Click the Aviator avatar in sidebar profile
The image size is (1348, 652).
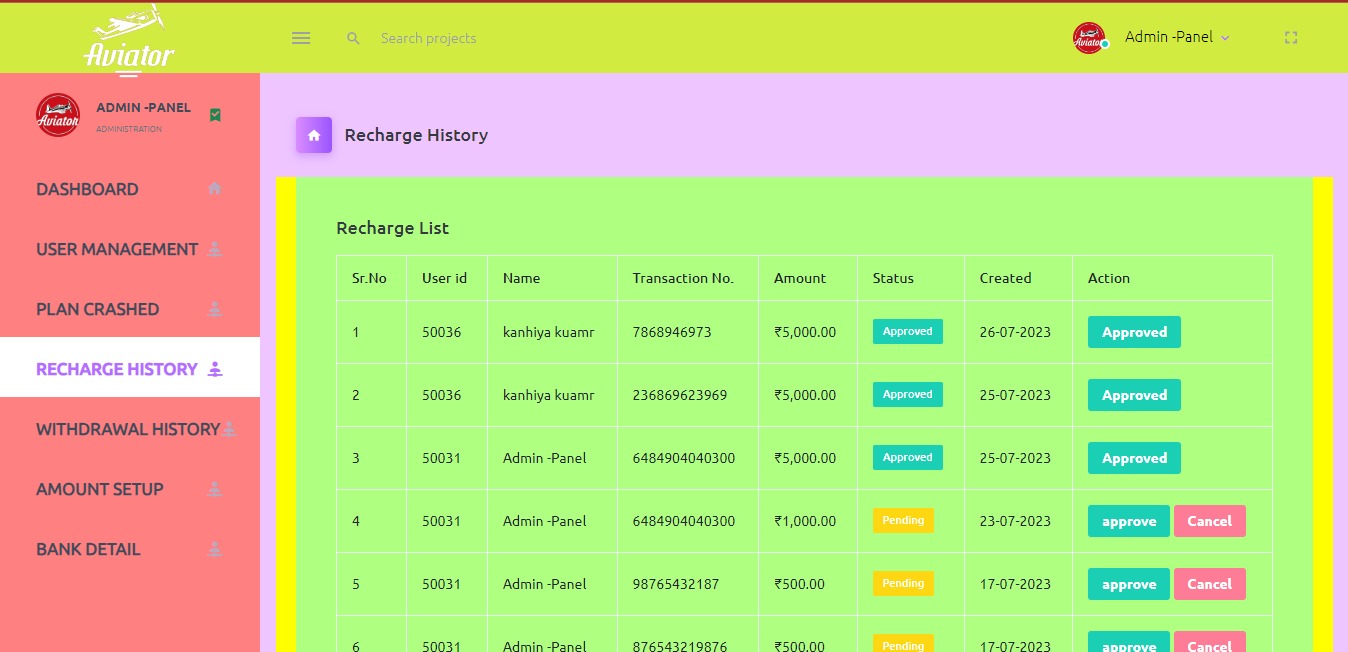(58, 115)
